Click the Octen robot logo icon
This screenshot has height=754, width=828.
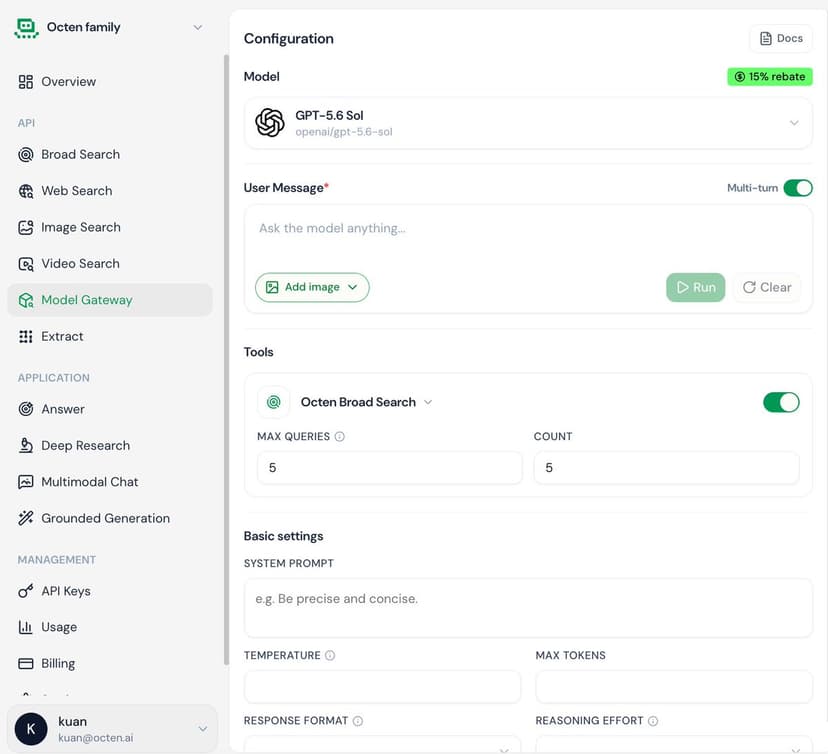click(26, 28)
